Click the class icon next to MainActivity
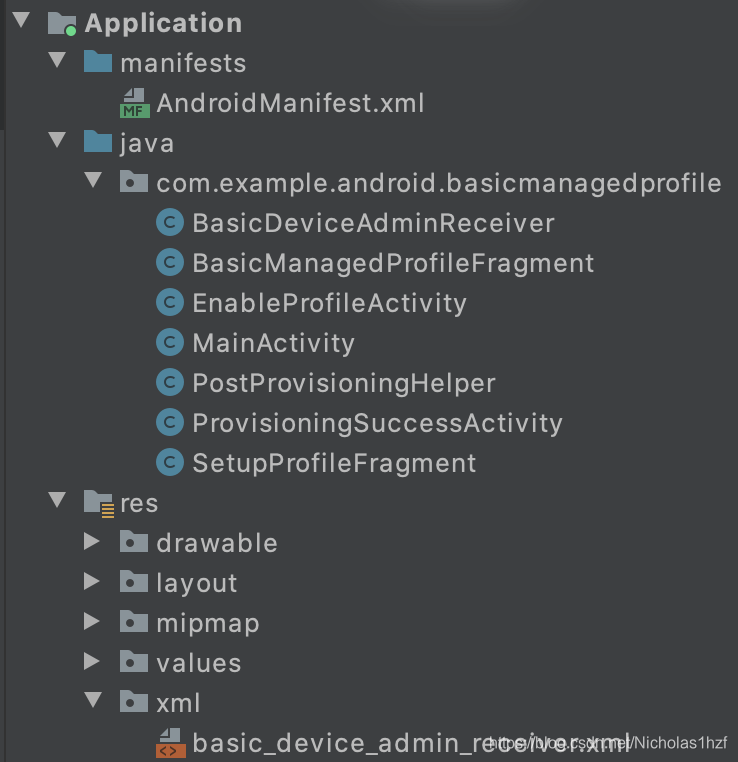The width and height of the screenshot is (738, 762). 170,342
